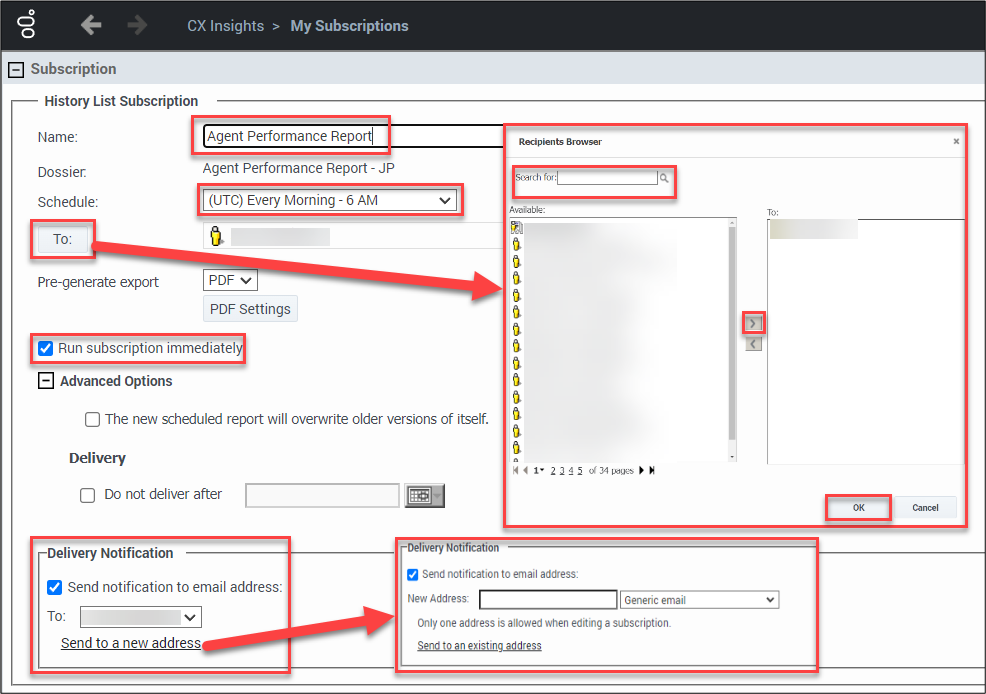Click the Genesys logo icon
The image size is (986, 694).
(x=27, y=25)
